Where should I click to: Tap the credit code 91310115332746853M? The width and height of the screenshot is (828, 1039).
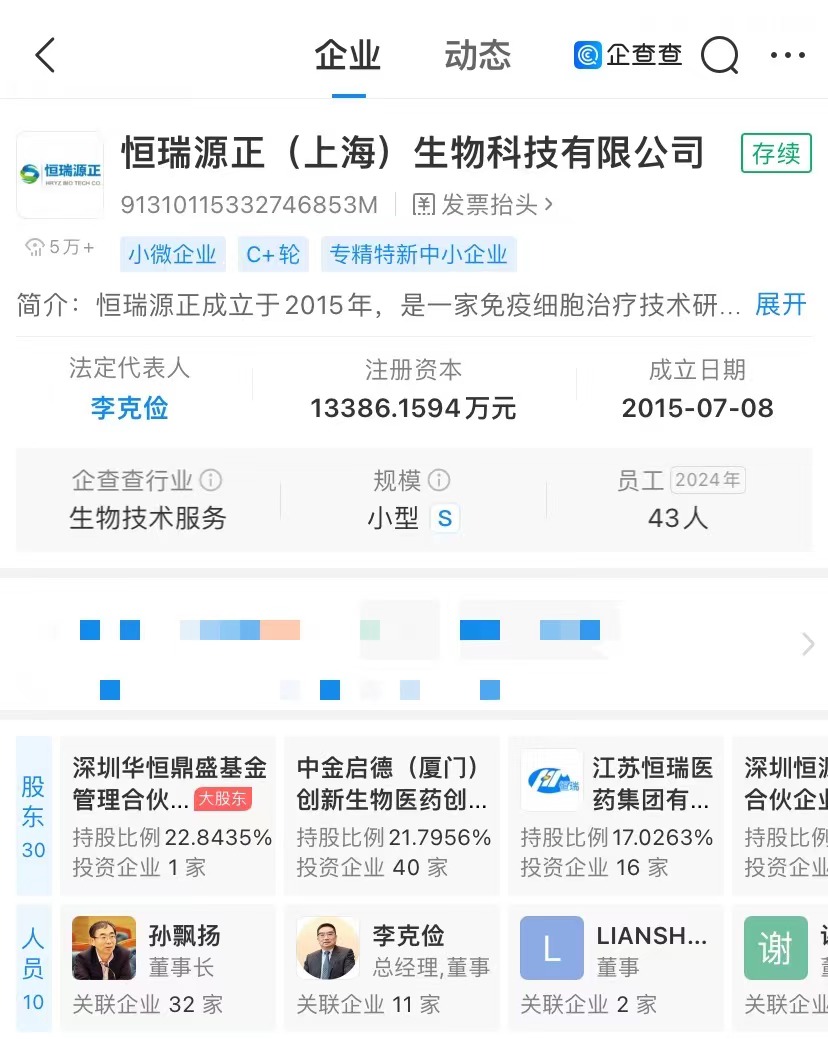249,205
